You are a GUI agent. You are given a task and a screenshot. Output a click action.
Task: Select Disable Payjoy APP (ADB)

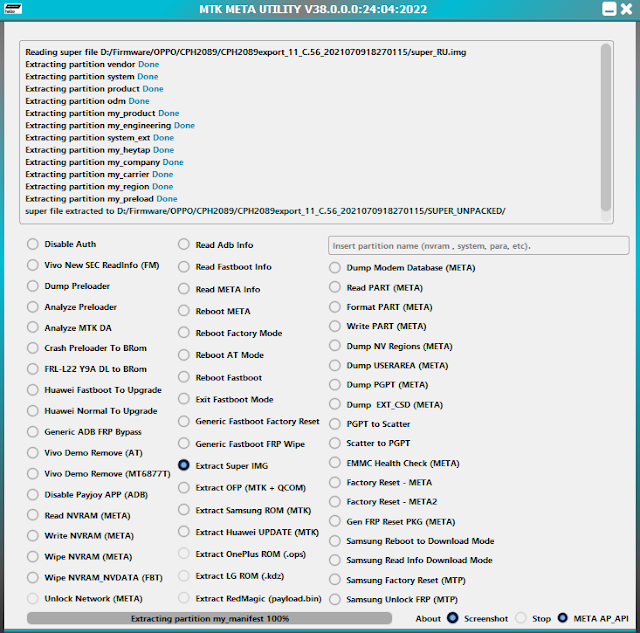tap(33, 494)
